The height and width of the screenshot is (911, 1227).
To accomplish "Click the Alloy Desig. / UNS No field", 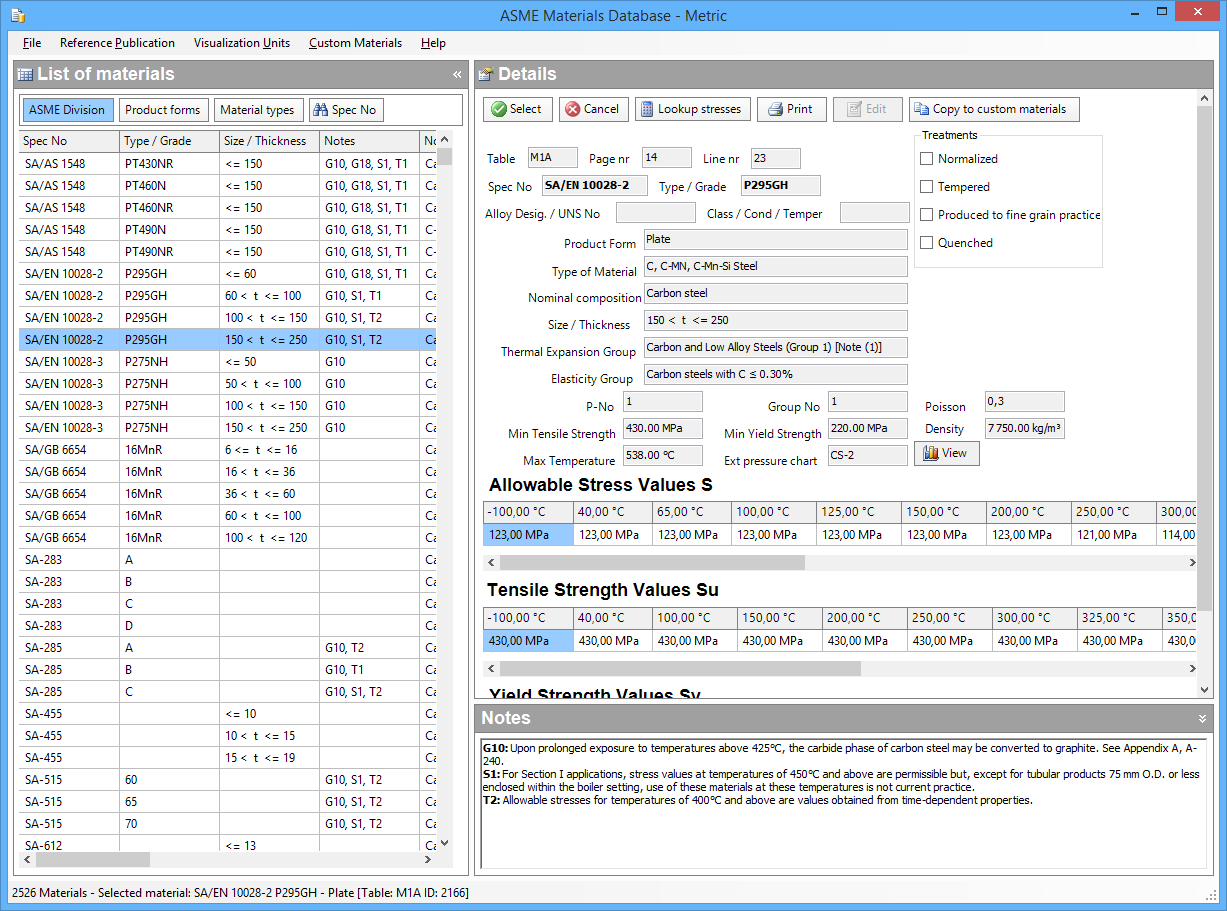I will [655, 213].
